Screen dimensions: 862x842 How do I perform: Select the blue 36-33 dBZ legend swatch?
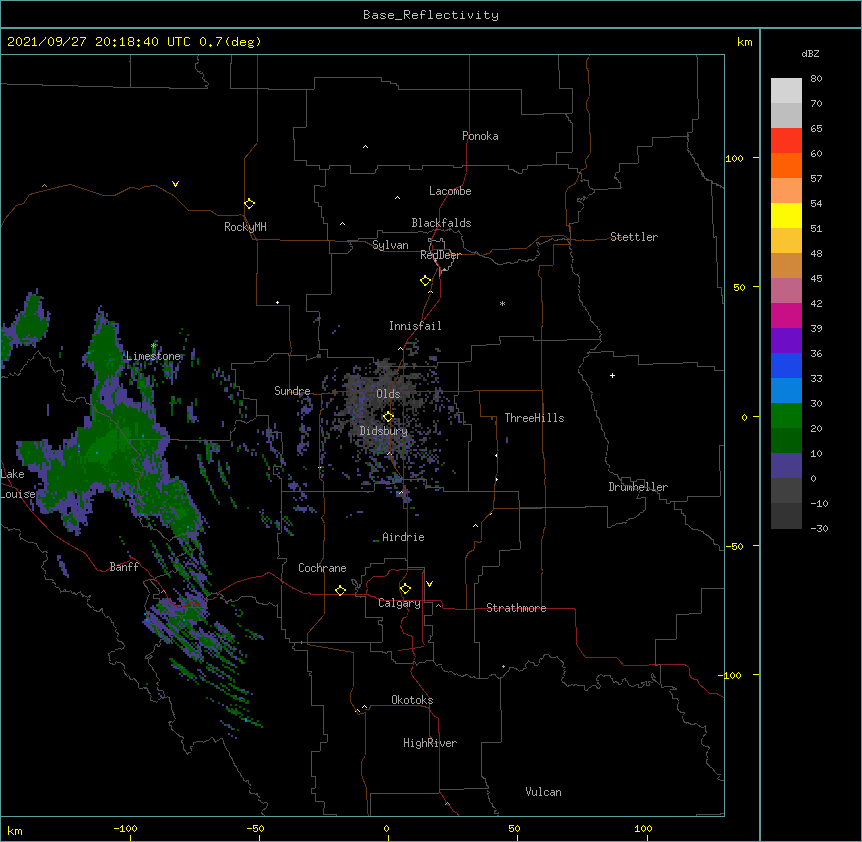786,365
